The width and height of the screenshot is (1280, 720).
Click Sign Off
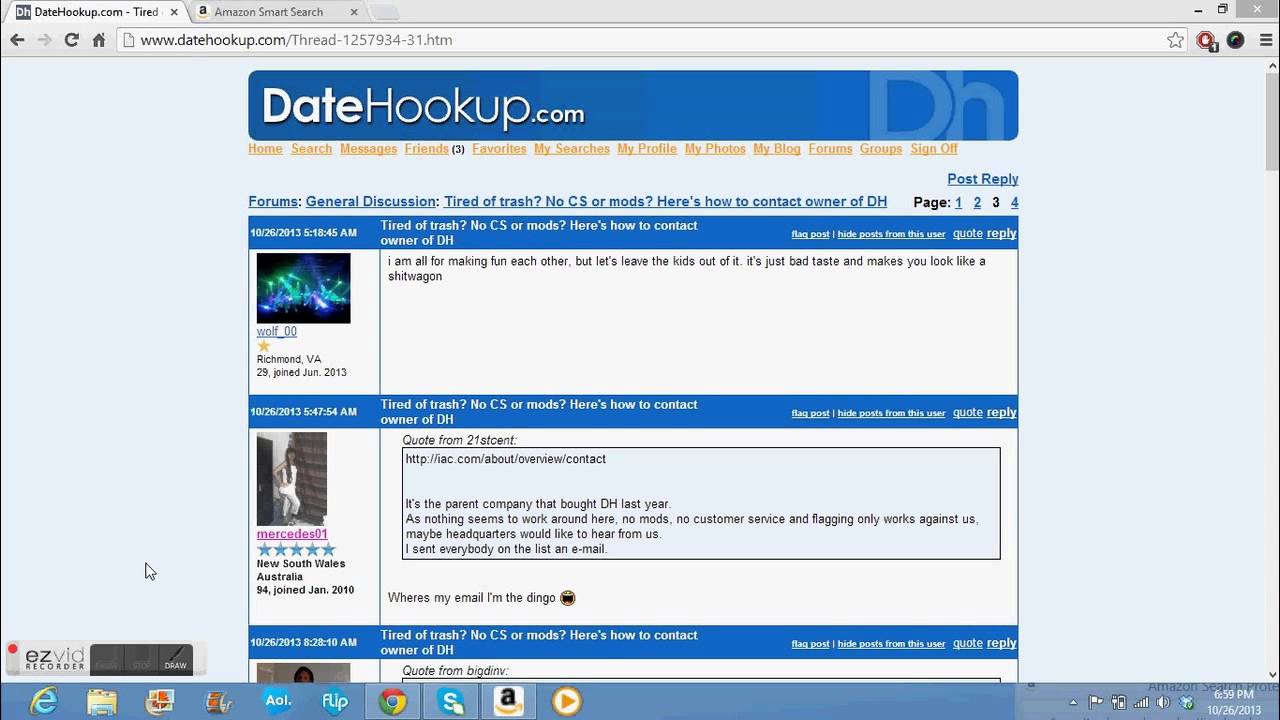pyautogui.click(x=934, y=148)
